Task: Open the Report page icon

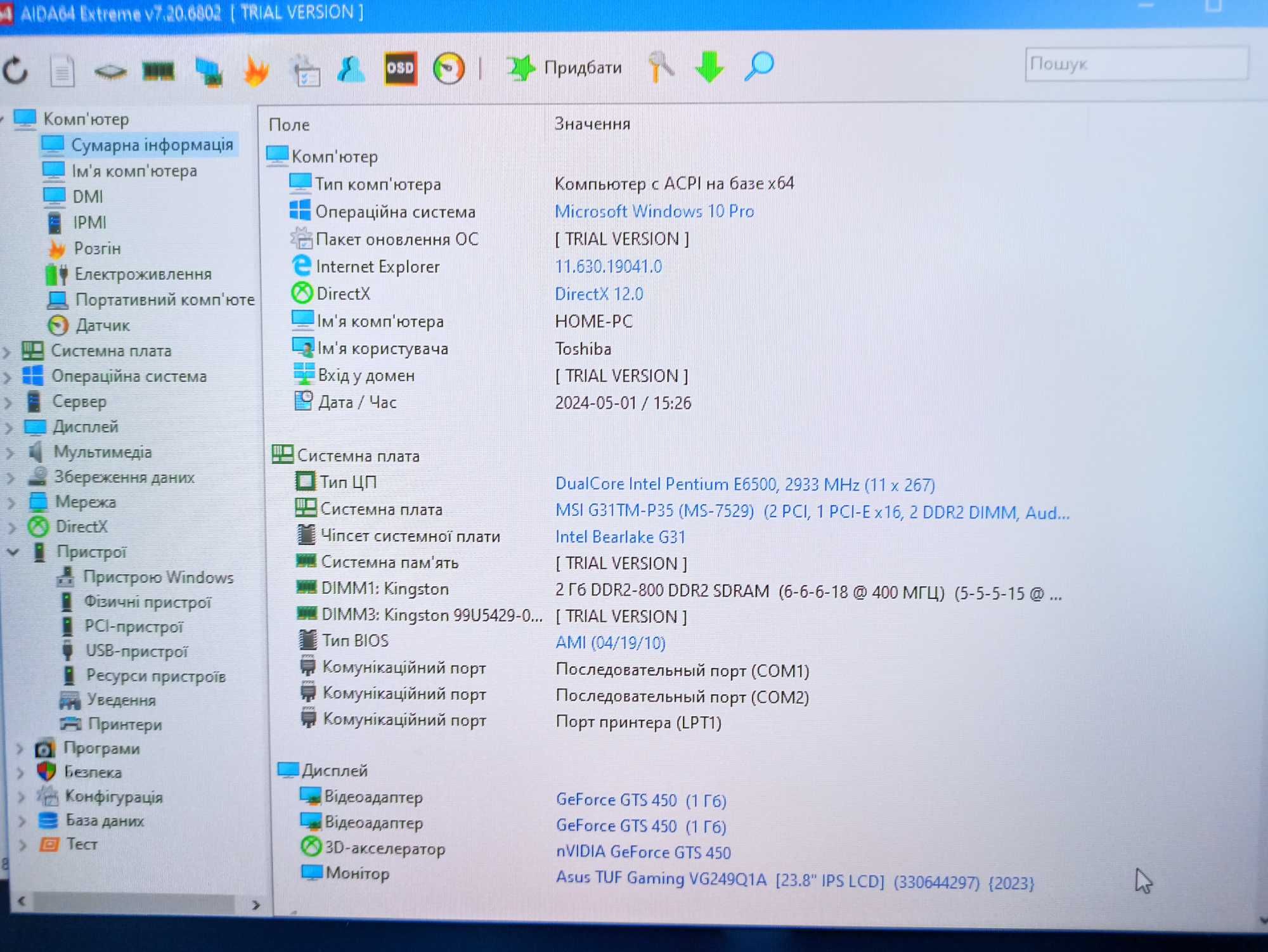Action: click(x=61, y=70)
